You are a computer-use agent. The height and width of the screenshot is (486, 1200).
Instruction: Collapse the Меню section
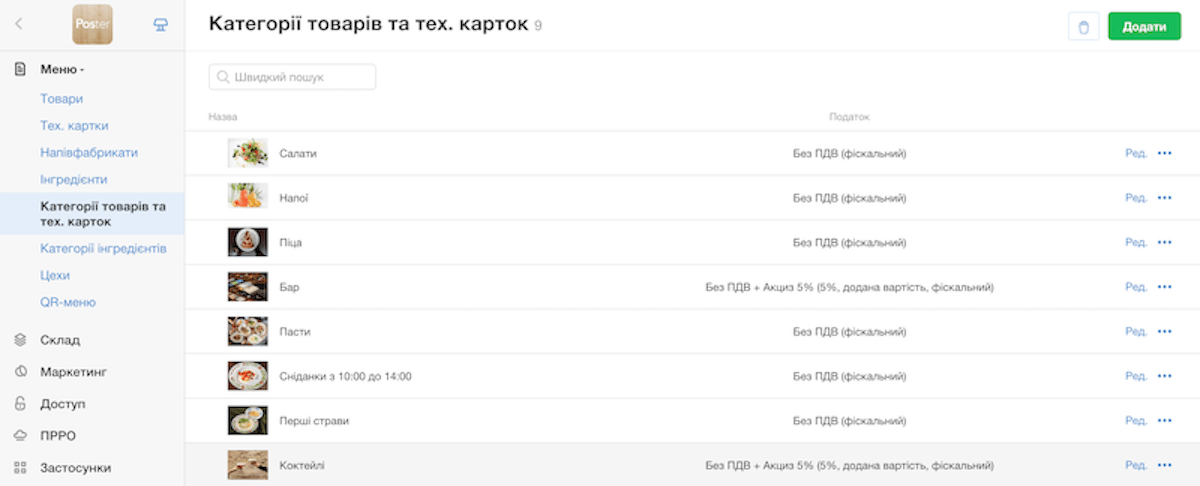[62, 69]
